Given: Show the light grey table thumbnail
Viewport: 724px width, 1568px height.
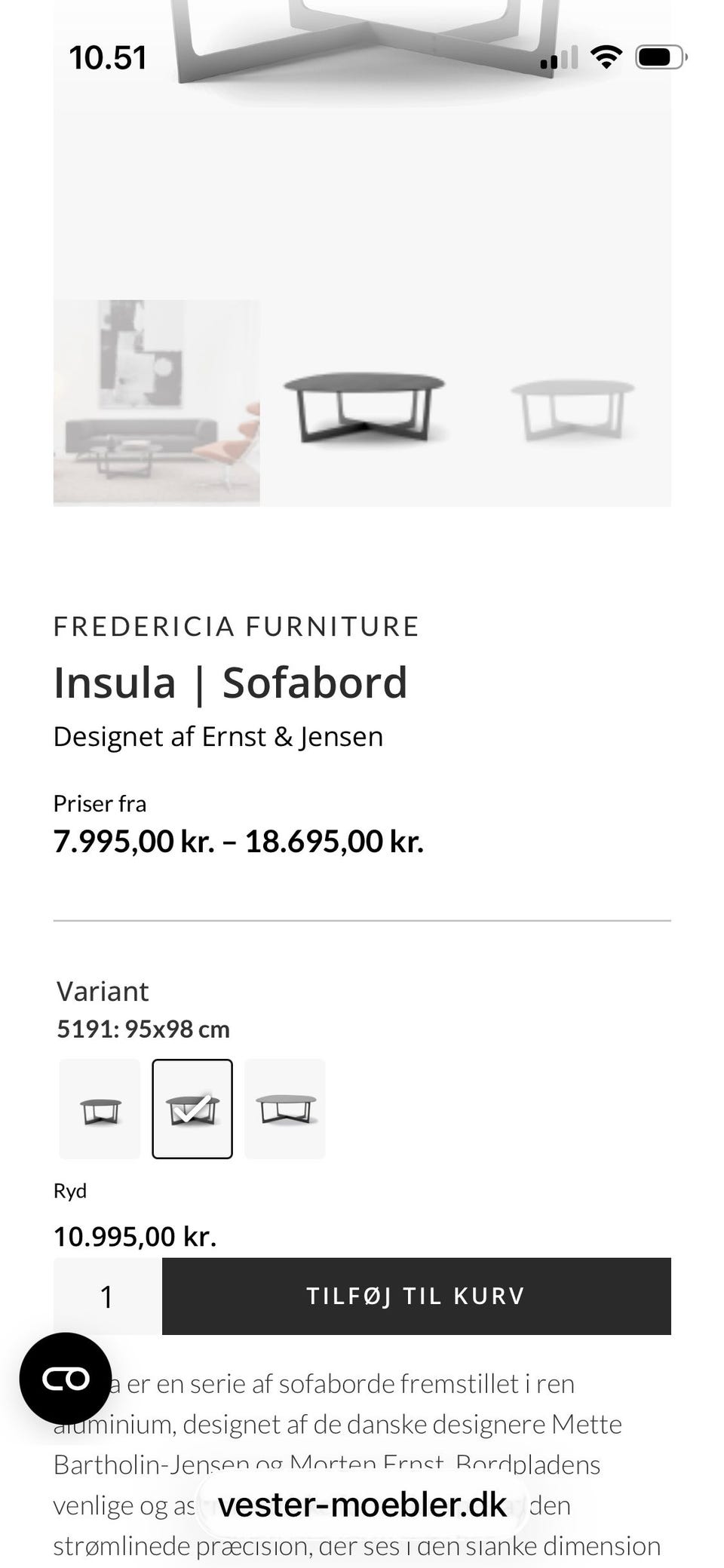Looking at the screenshot, I should click(x=572, y=403).
